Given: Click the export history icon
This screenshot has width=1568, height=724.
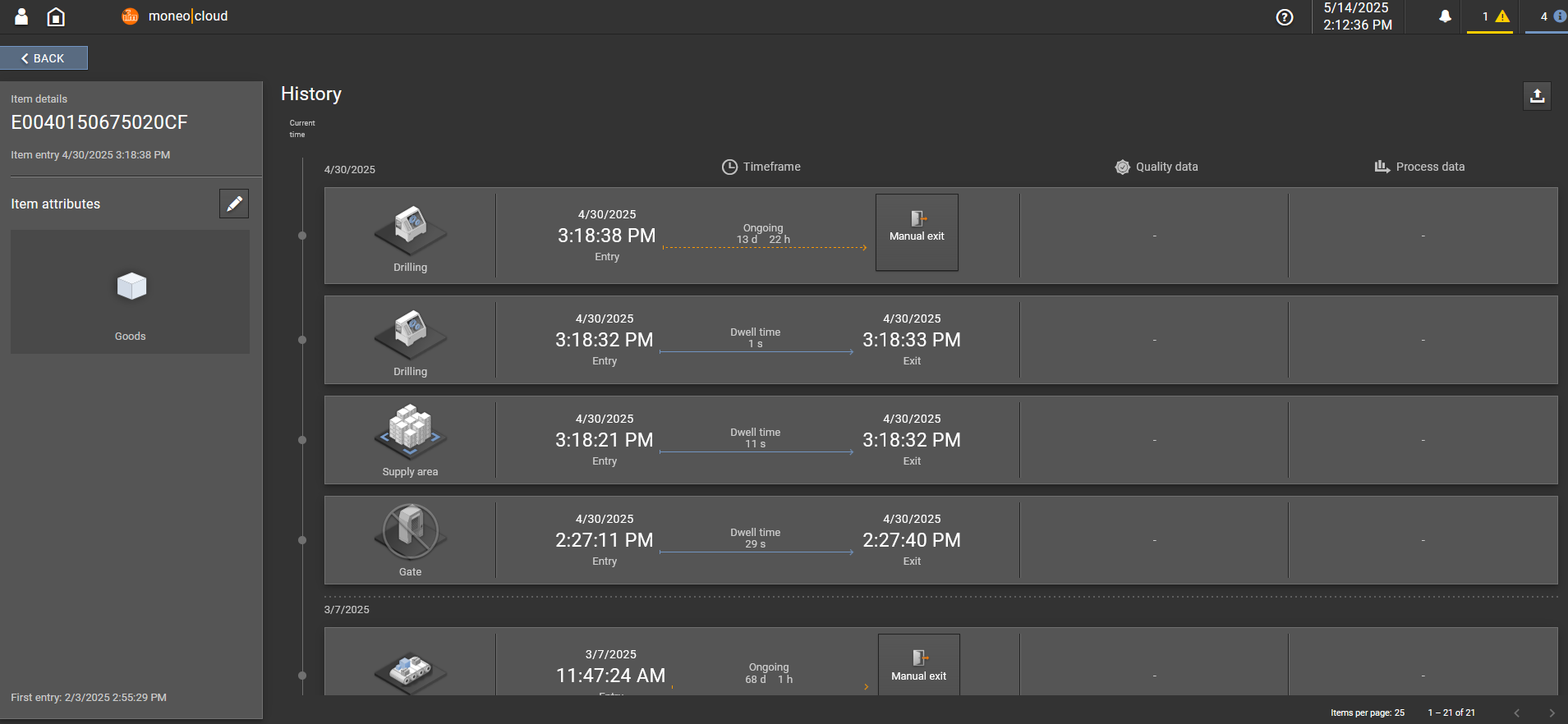Looking at the screenshot, I should click(1537, 96).
